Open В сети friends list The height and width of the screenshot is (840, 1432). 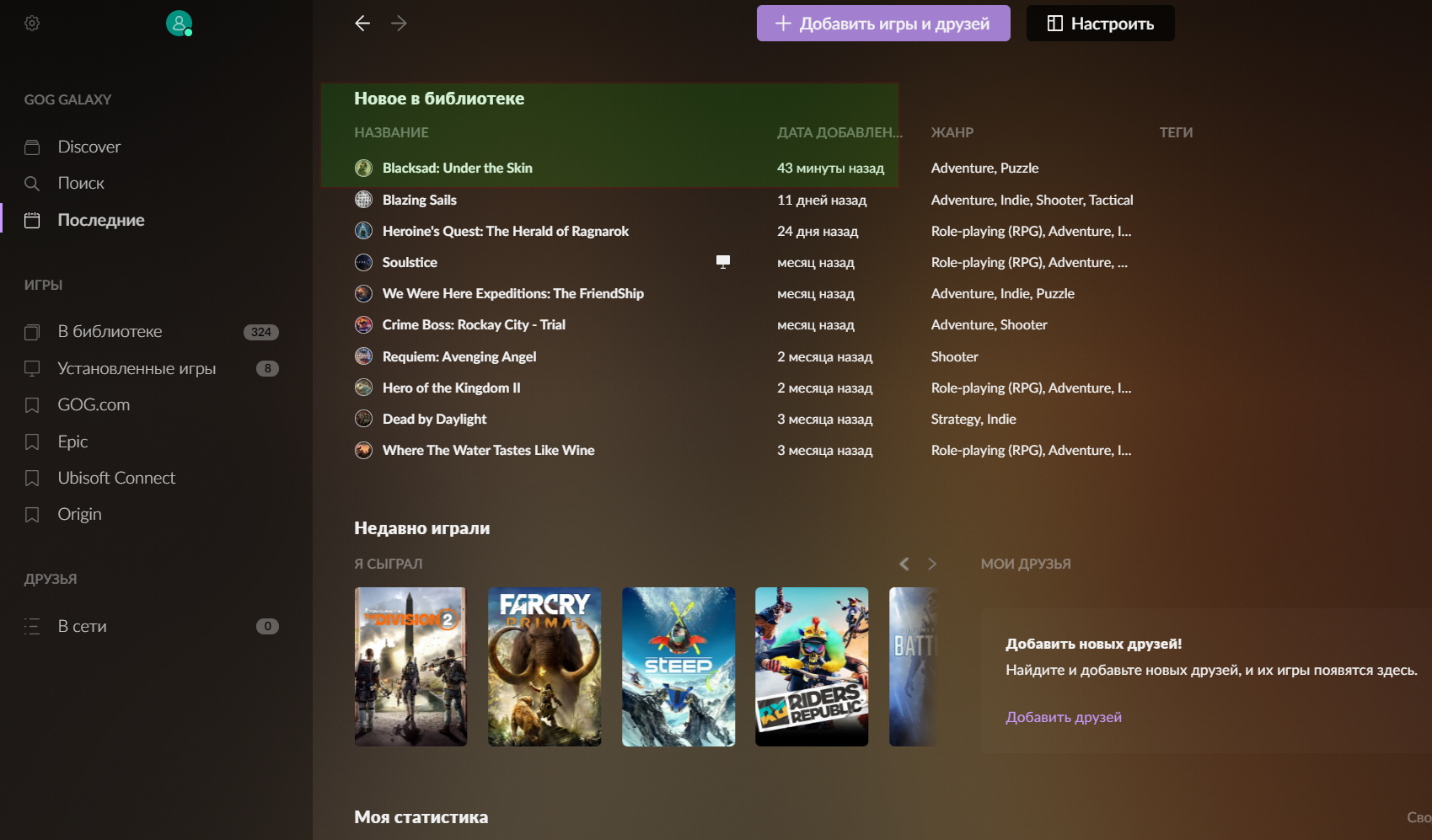(x=82, y=626)
